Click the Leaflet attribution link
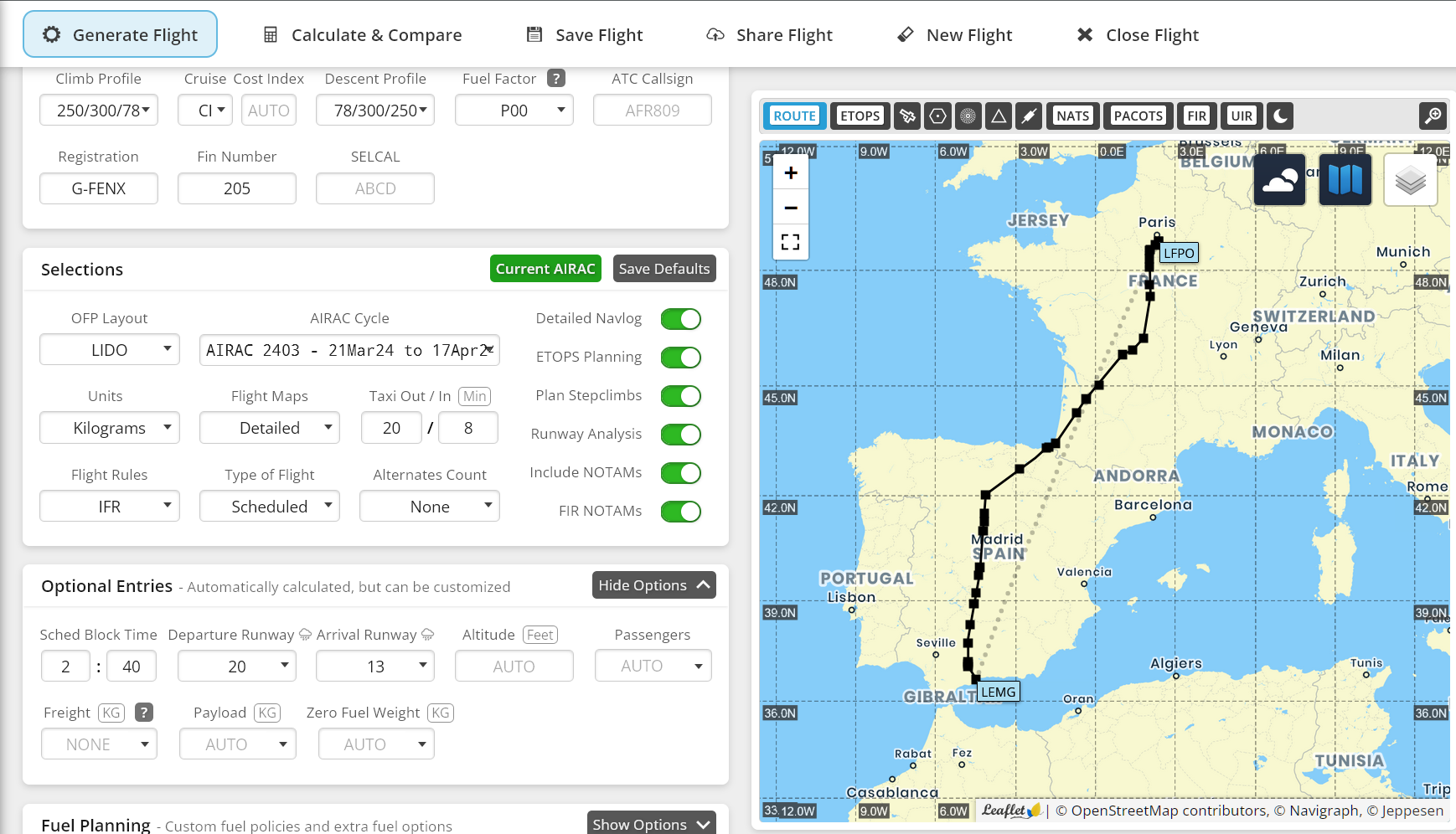This screenshot has height=834, width=1456. [x=1011, y=811]
